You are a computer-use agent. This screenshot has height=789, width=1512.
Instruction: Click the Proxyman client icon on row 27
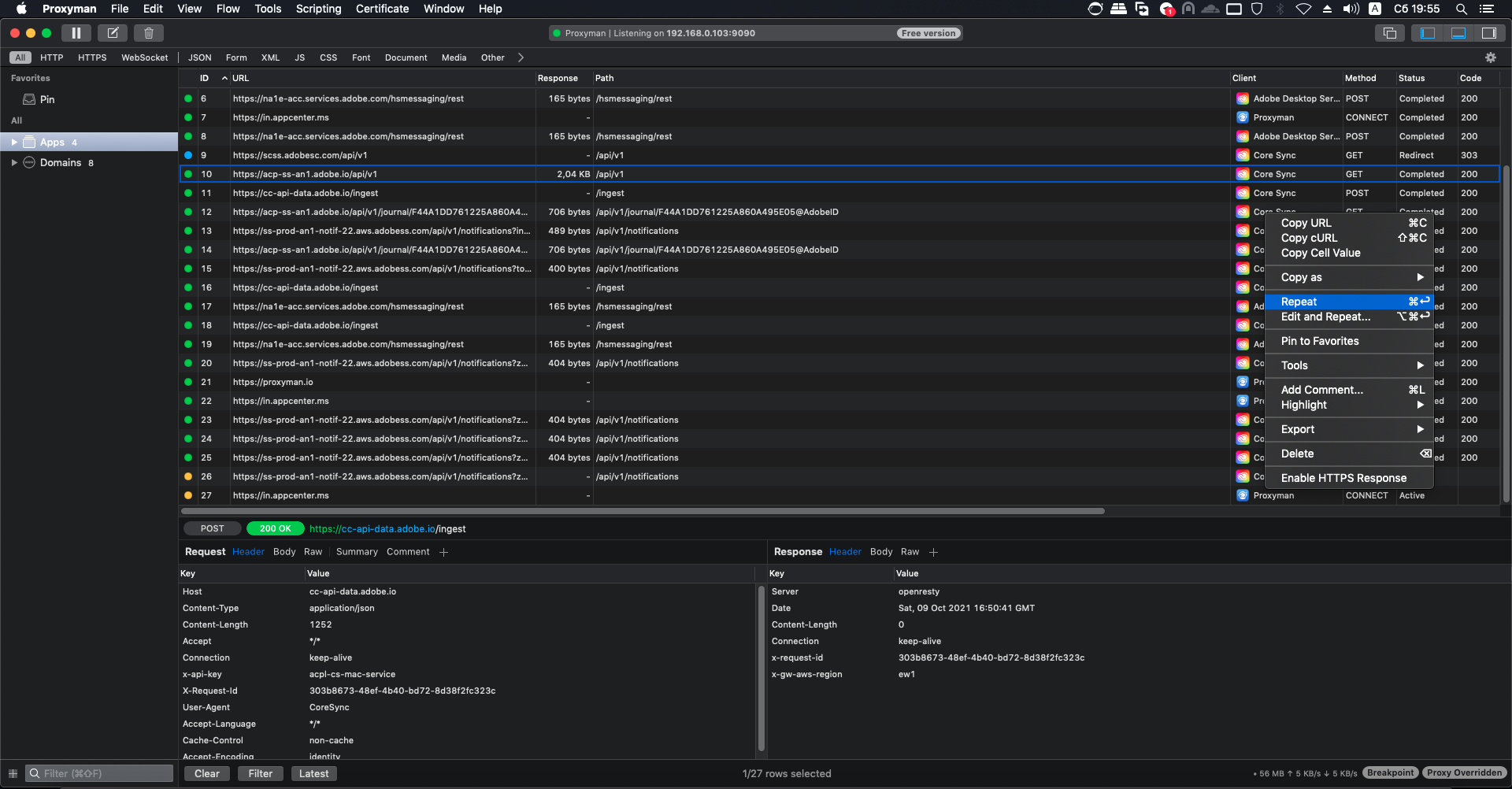click(x=1243, y=495)
